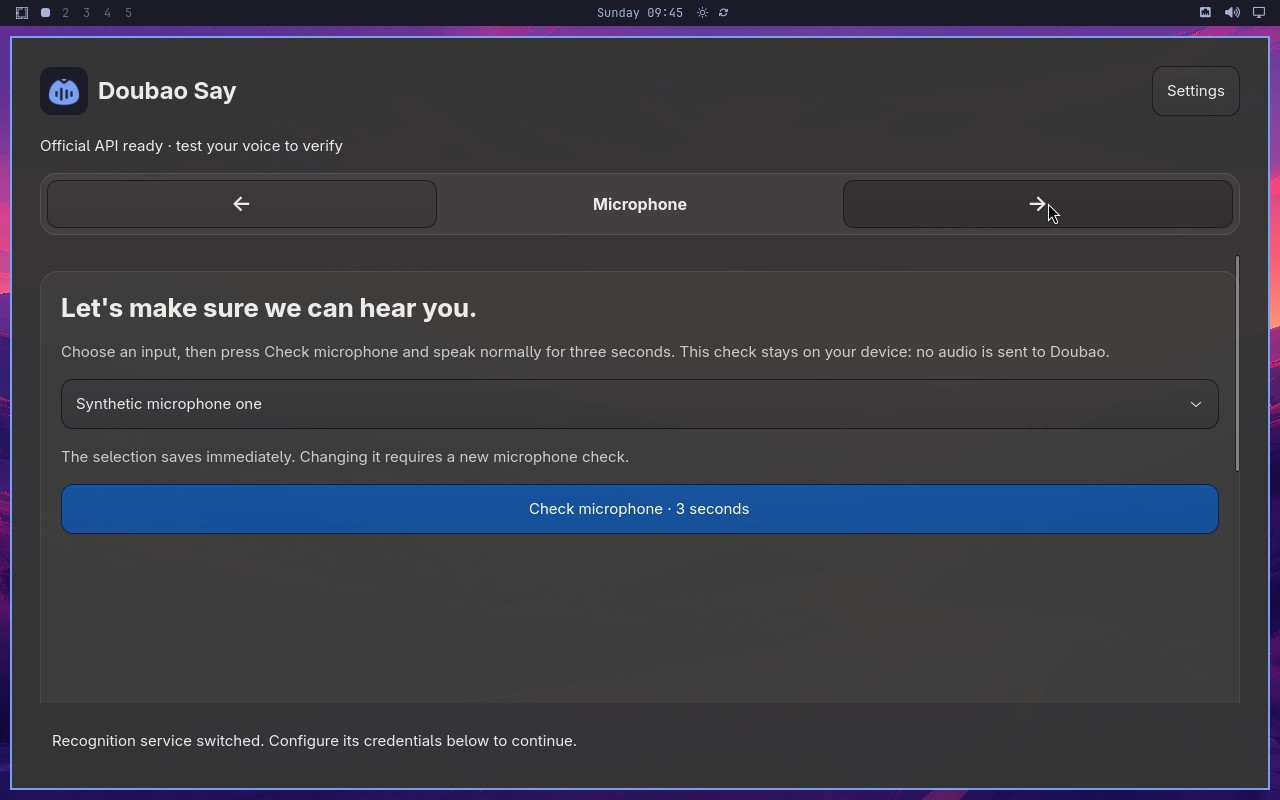This screenshot has height=800, width=1280.
Task: Open the Settings page
Action: (x=1195, y=91)
